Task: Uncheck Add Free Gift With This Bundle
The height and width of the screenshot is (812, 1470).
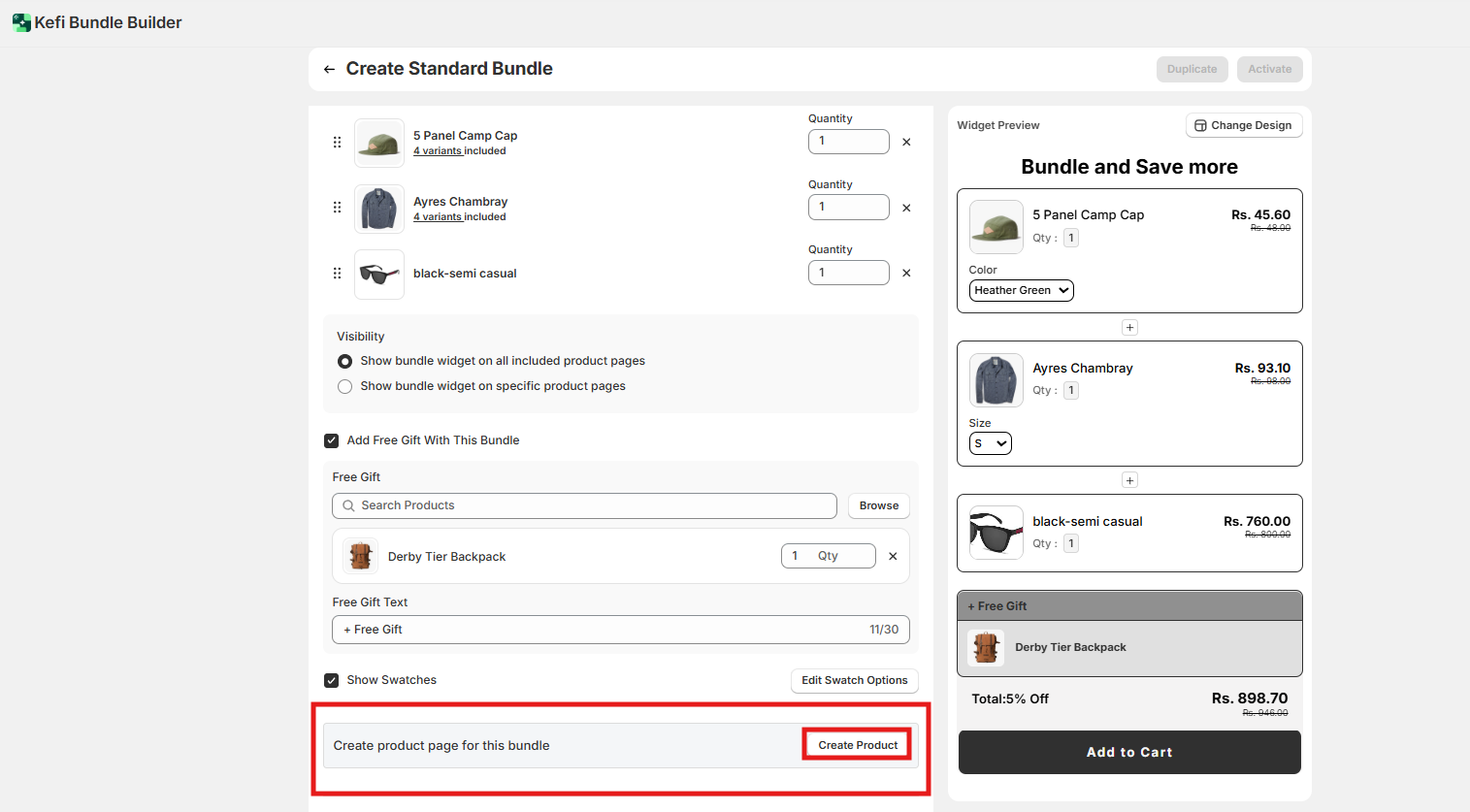Action: pyautogui.click(x=332, y=440)
